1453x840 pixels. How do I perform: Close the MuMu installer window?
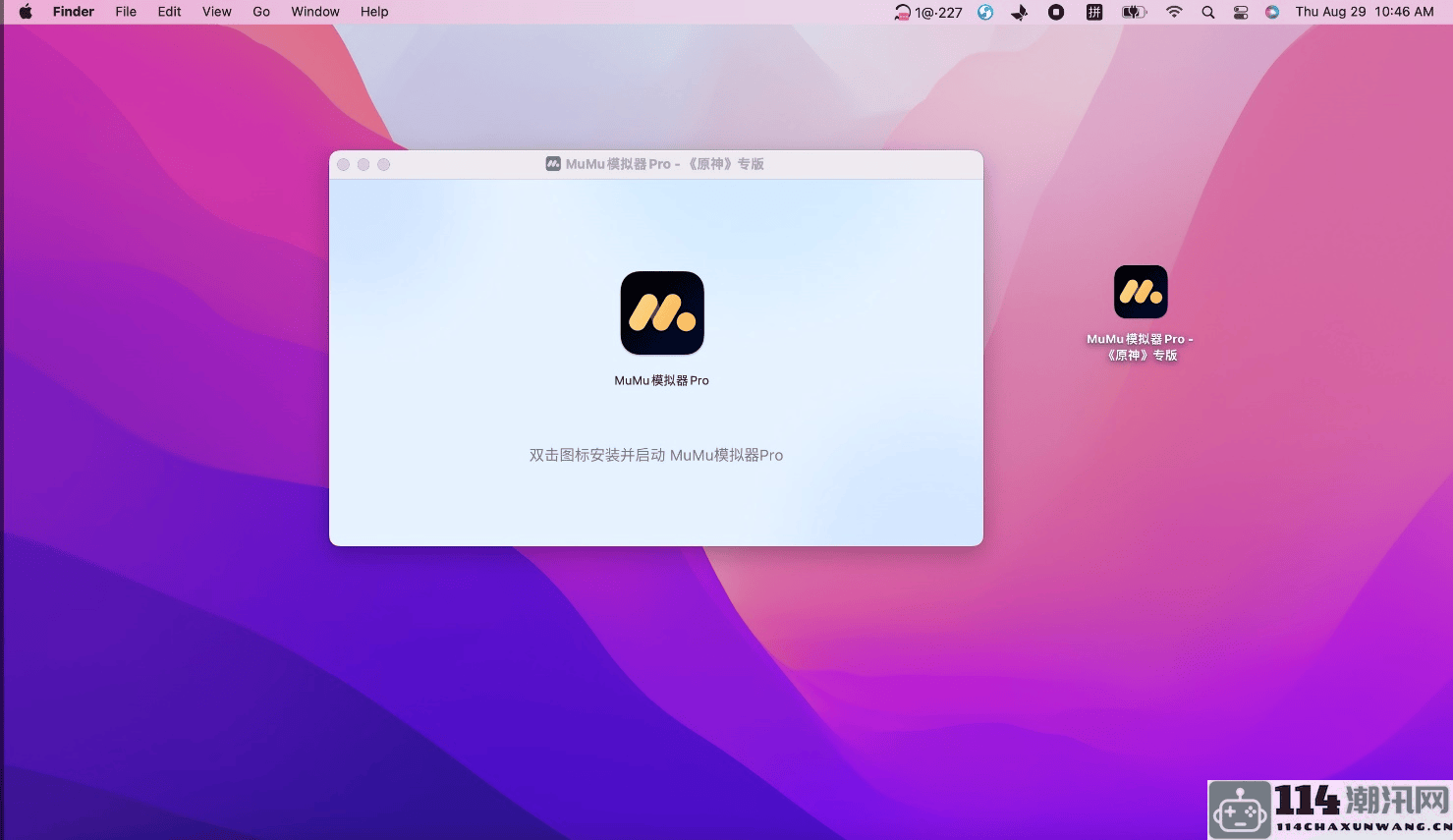click(x=343, y=164)
